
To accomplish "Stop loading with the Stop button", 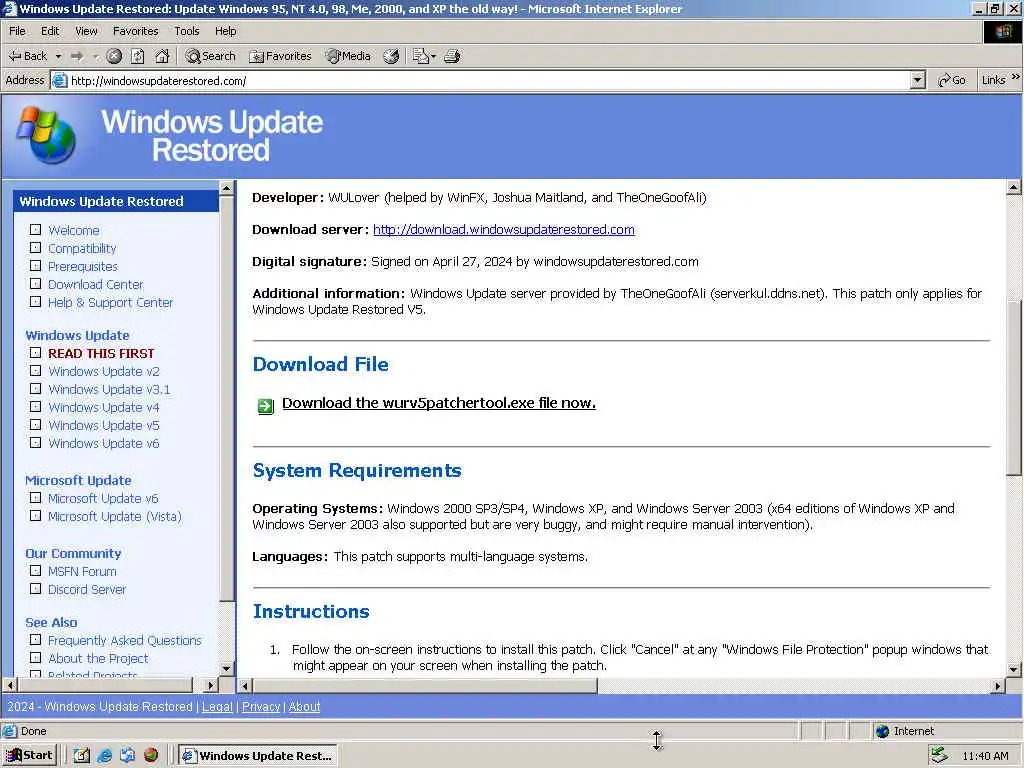I will [114, 56].
